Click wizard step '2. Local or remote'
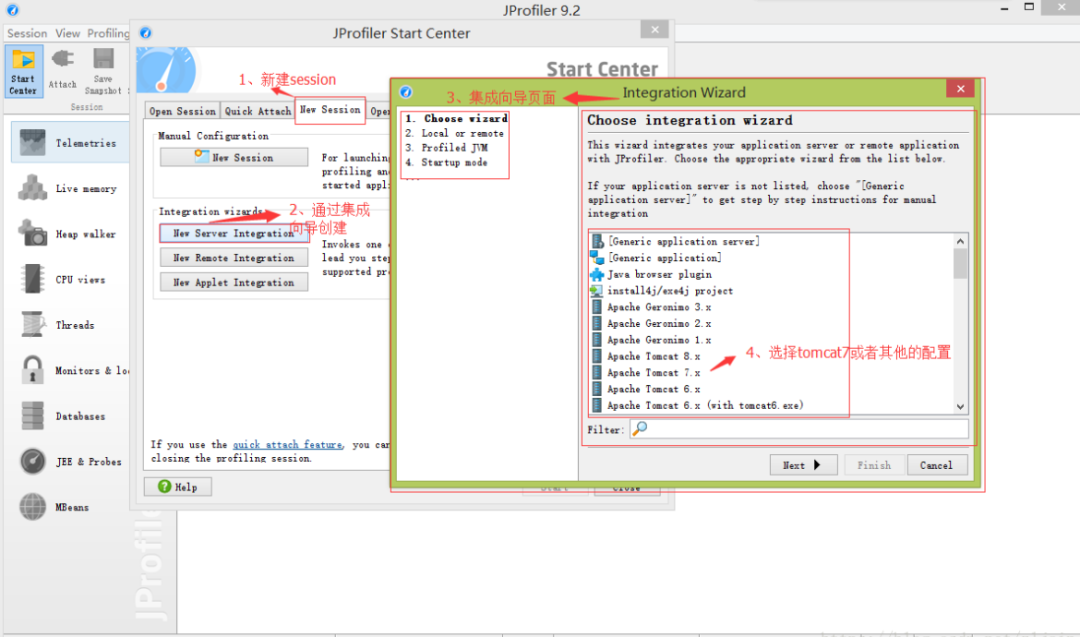 [x=455, y=133]
